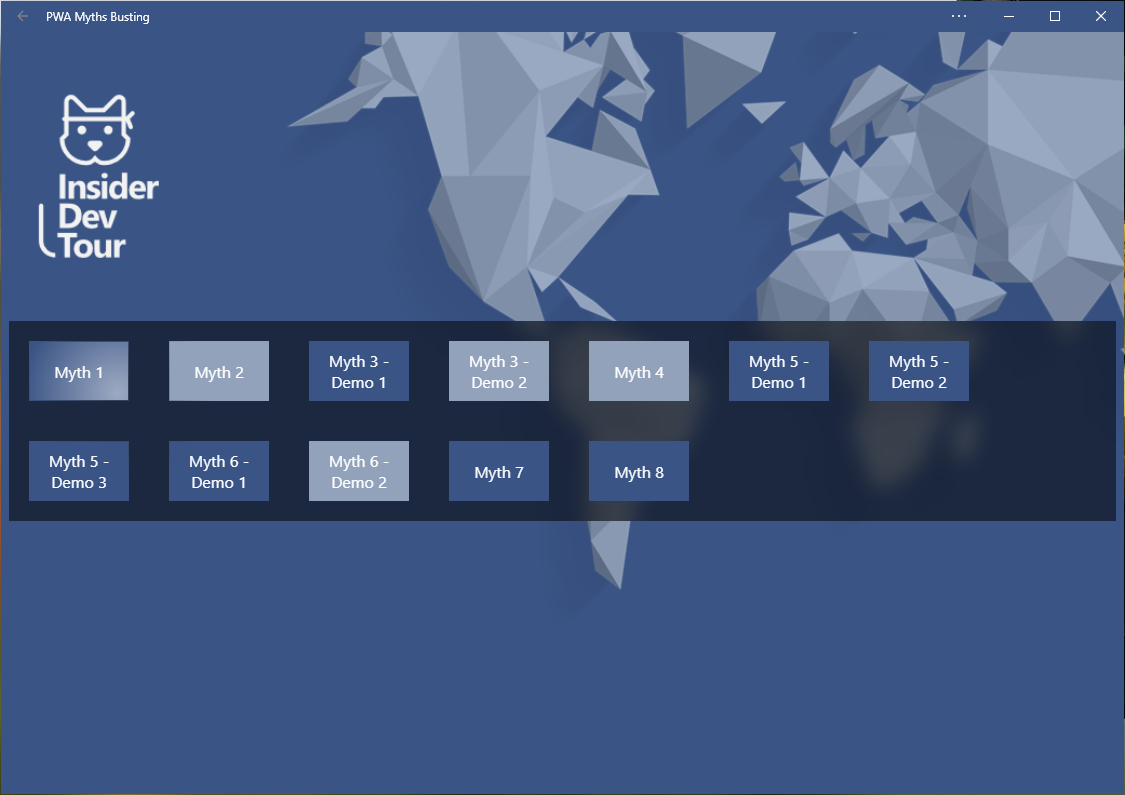Open the three-dot more options menu
This screenshot has width=1125, height=795.
[959, 16]
